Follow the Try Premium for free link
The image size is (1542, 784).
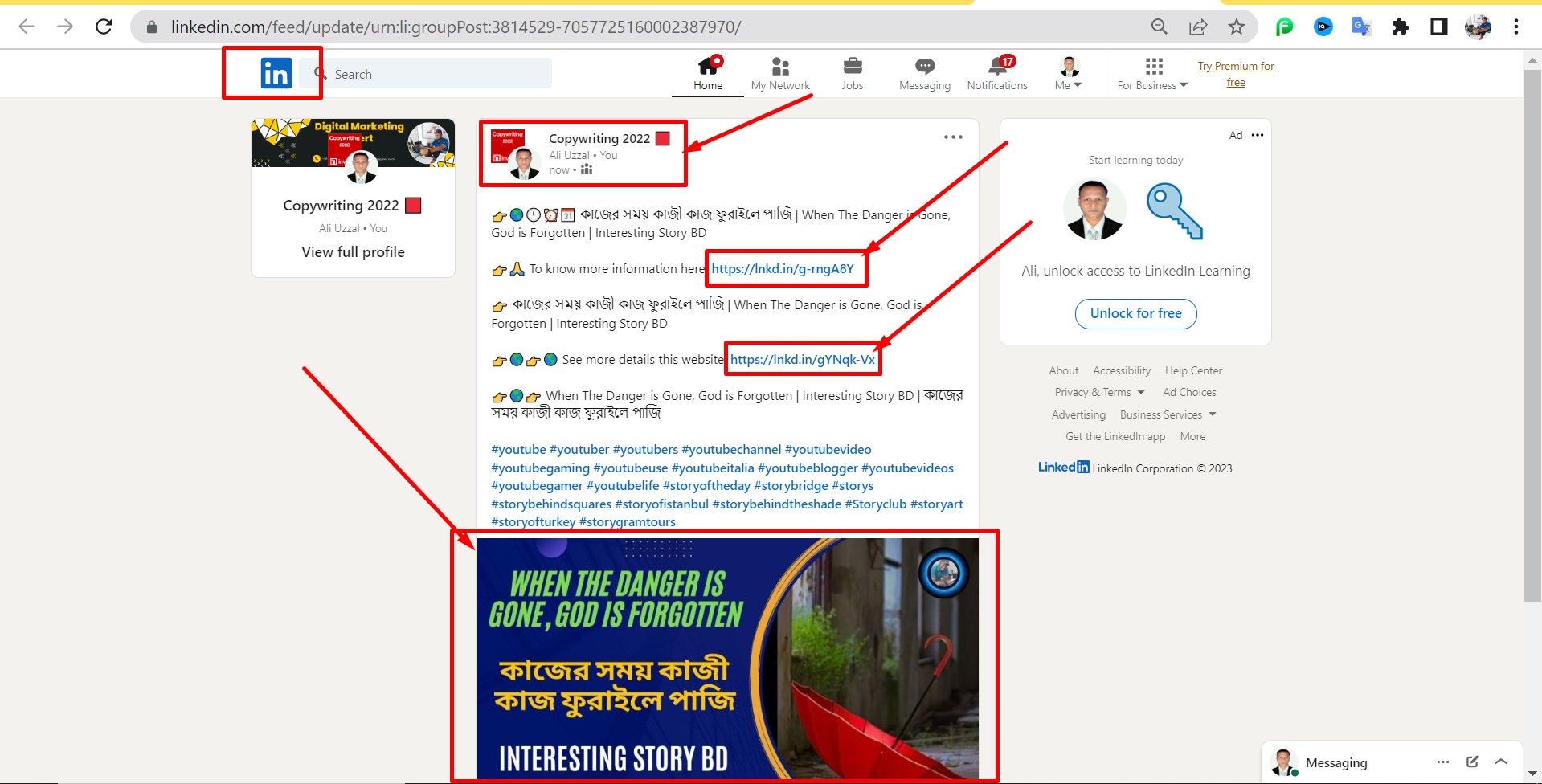point(1236,74)
